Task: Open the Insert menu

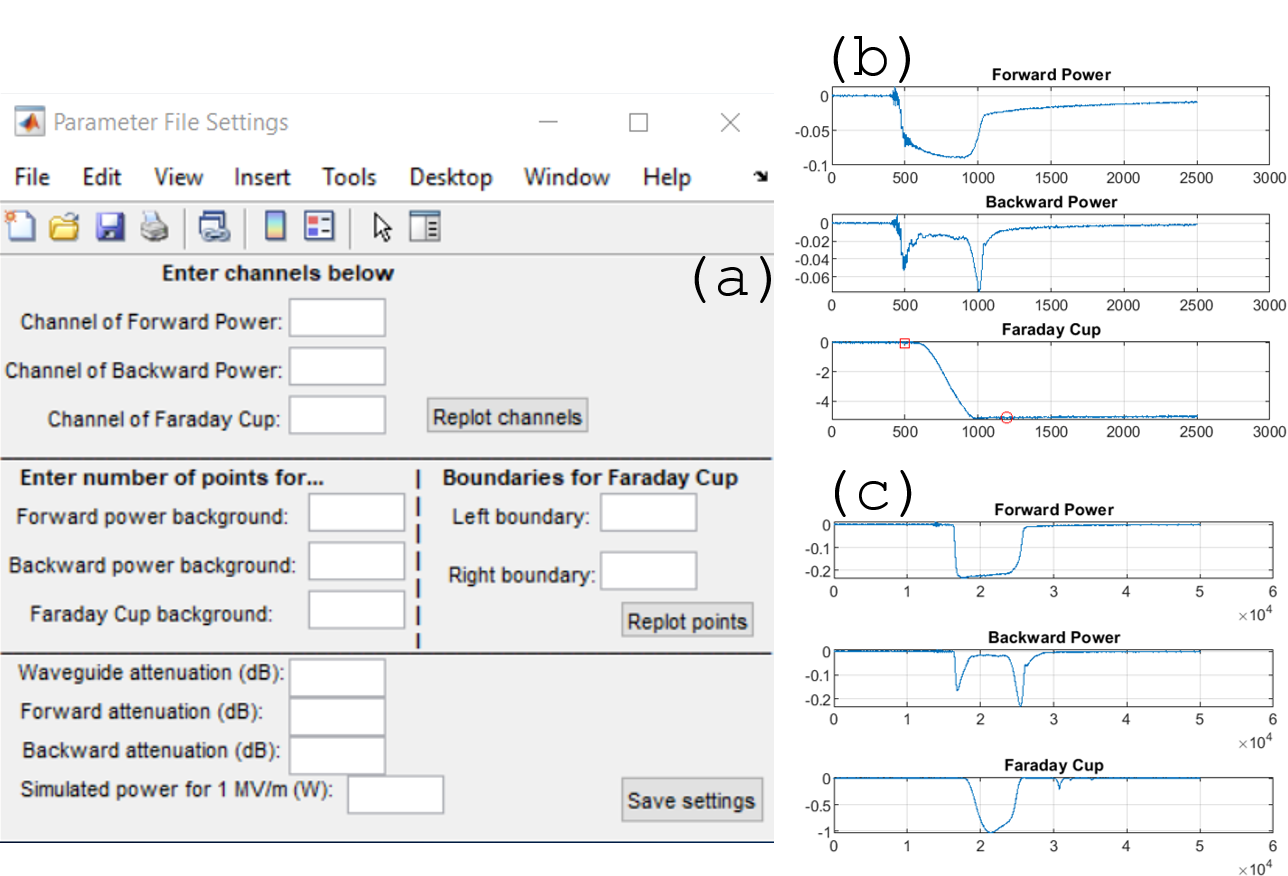Action: point(262,177)
